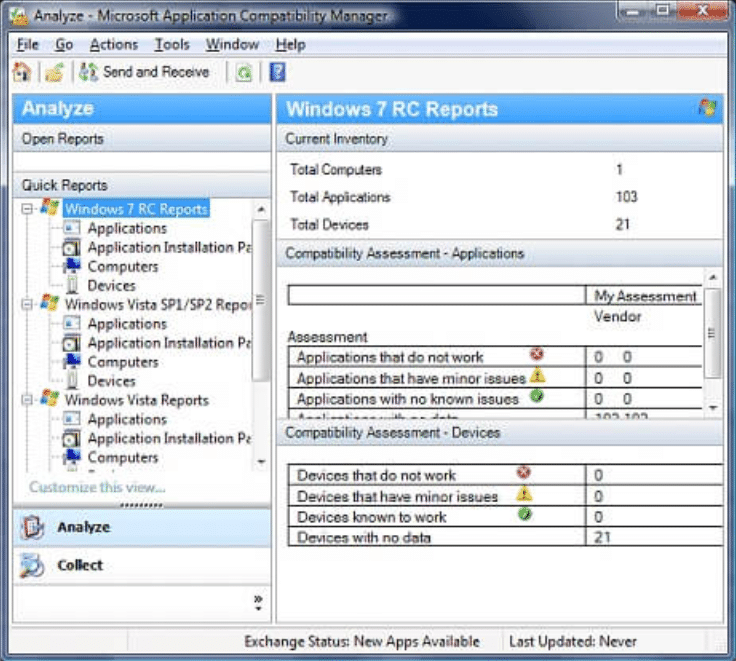Click installation package icon under Windows 7 RC
Viewport: 736px width, 661px height.
[x=71, y=247]
